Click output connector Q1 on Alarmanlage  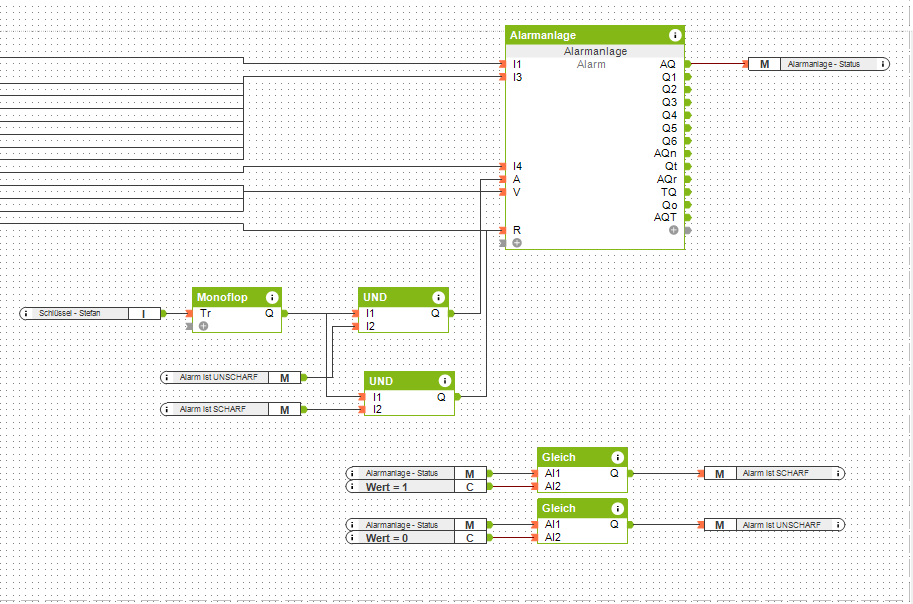pyautogui.click(x=688, y=77)
